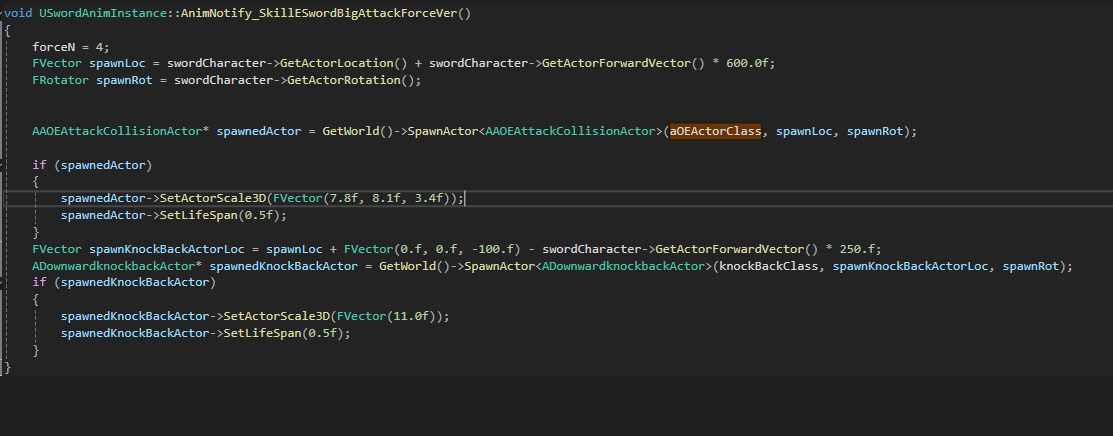
Task: Click AAOEAttackCollisionActor* at line start
Action: 121,131
